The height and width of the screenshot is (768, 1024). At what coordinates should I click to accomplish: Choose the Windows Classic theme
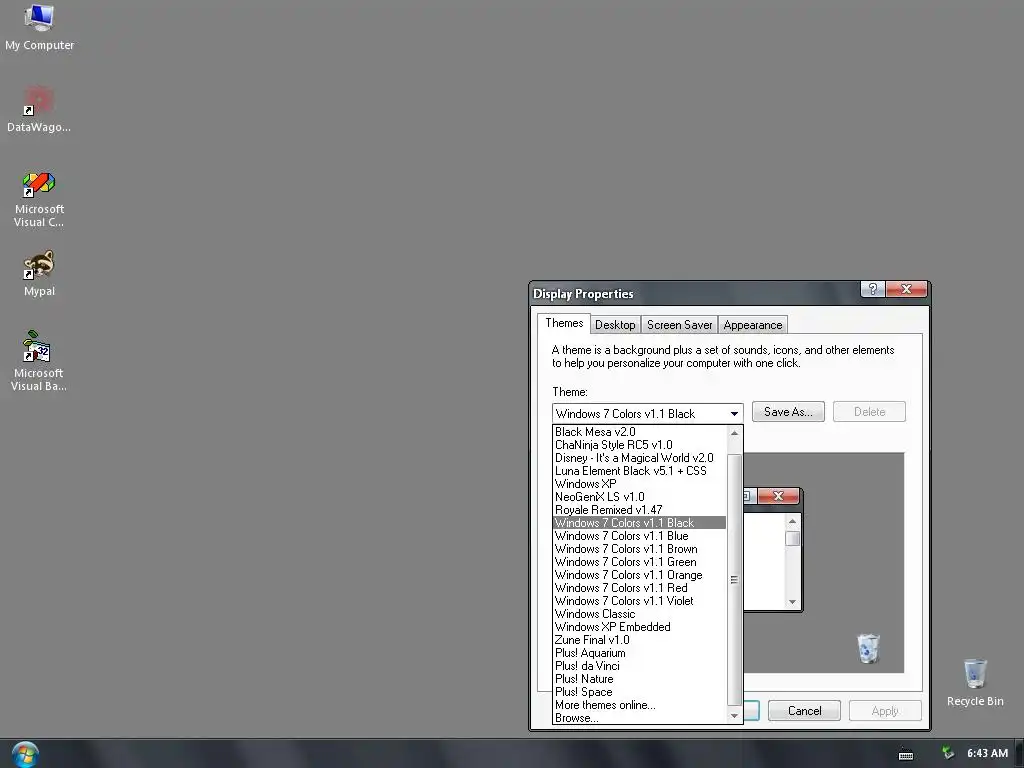coord(639,614)
